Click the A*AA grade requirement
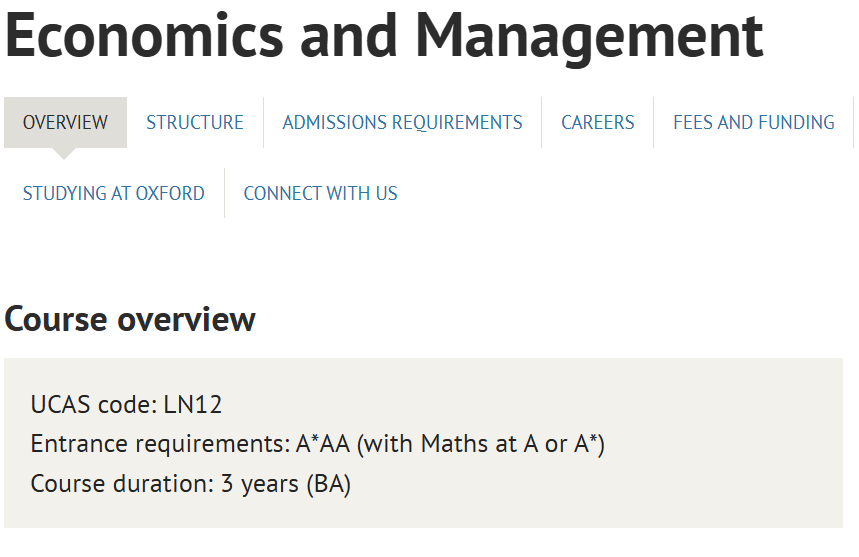859x557 pixels. click(x=323, y=444)
